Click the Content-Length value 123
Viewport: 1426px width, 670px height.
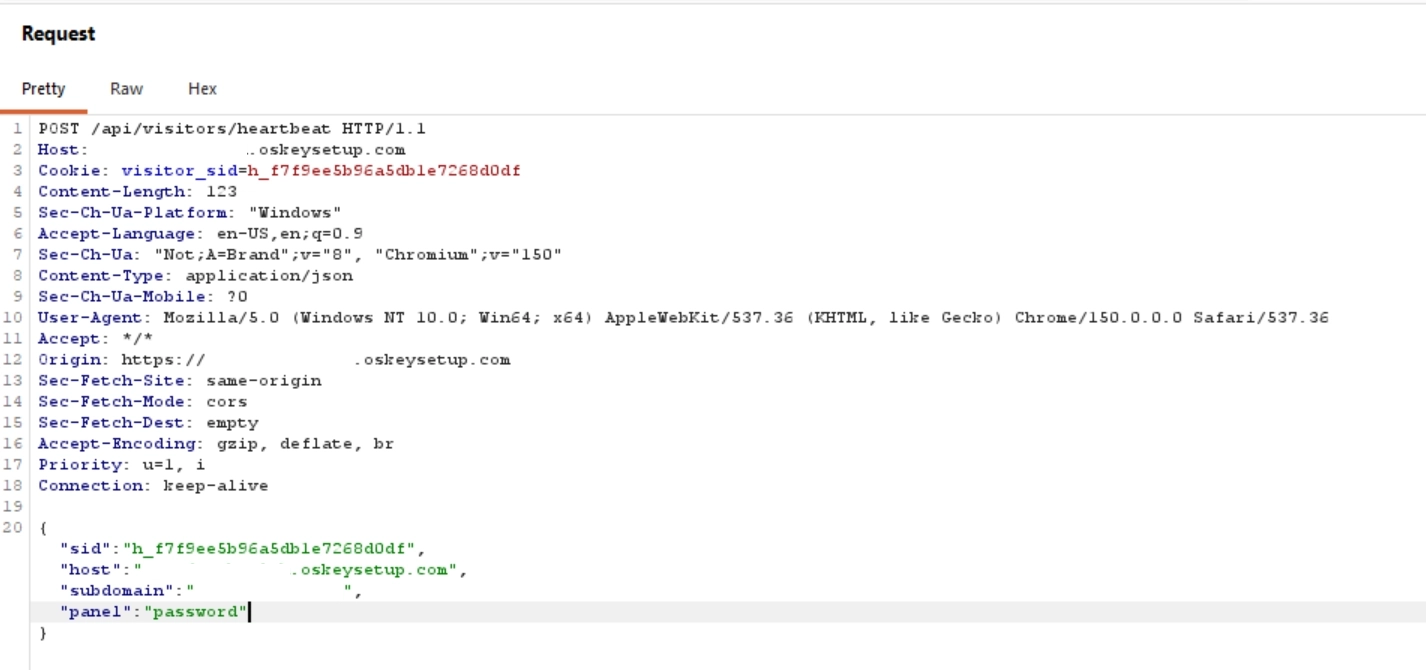coord(221,192)
